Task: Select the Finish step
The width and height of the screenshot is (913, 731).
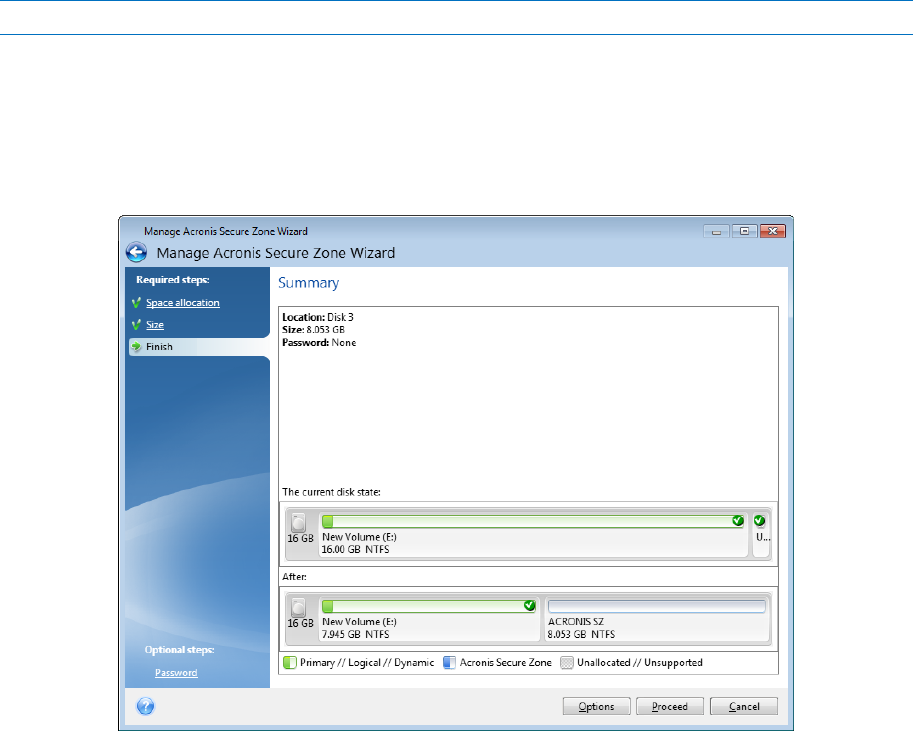Action: (x=199, y=347)
